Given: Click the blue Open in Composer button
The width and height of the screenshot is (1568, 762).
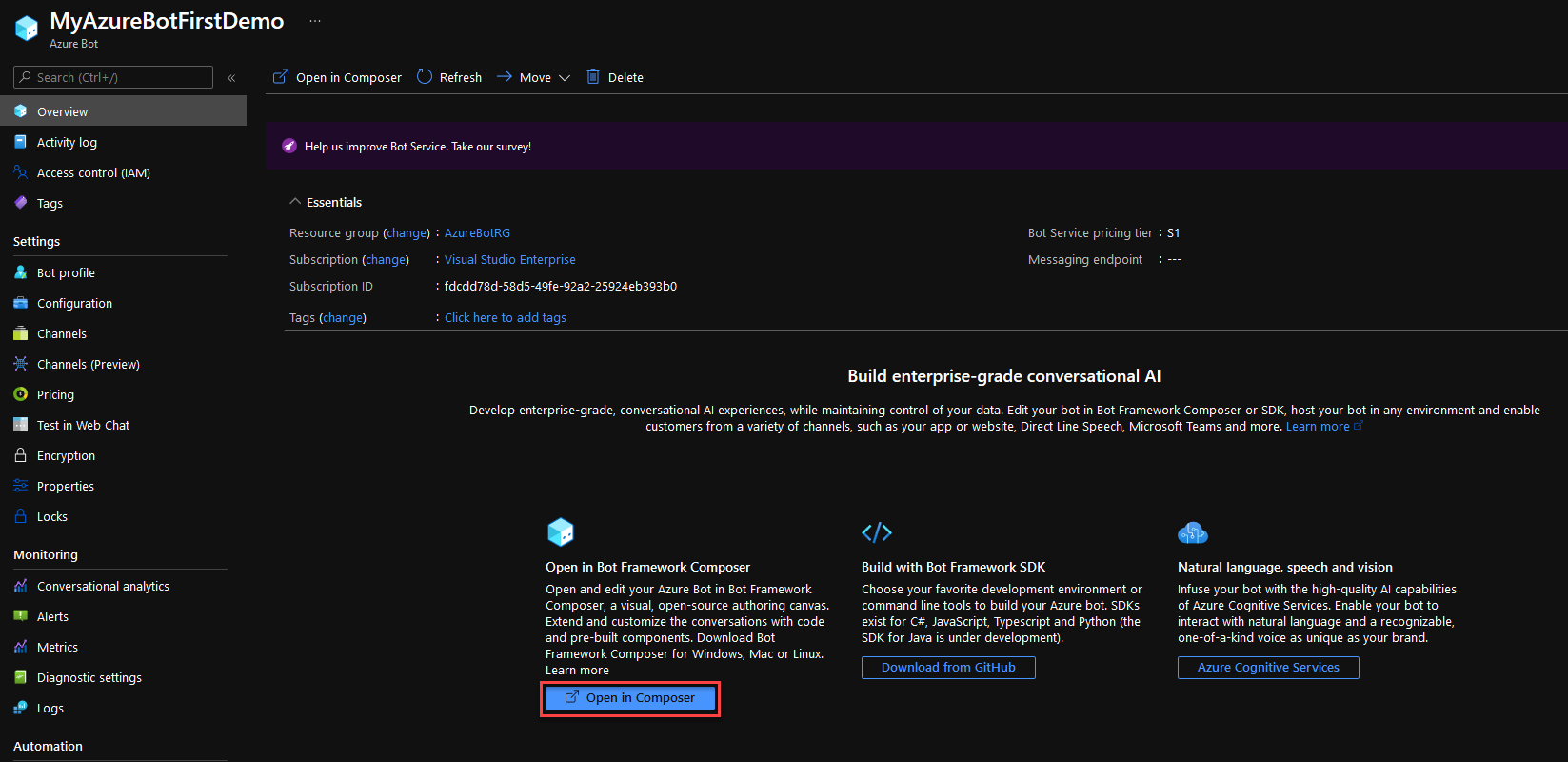Looking at the screenshot, I should pyautogui.click(x=630, y=698).
